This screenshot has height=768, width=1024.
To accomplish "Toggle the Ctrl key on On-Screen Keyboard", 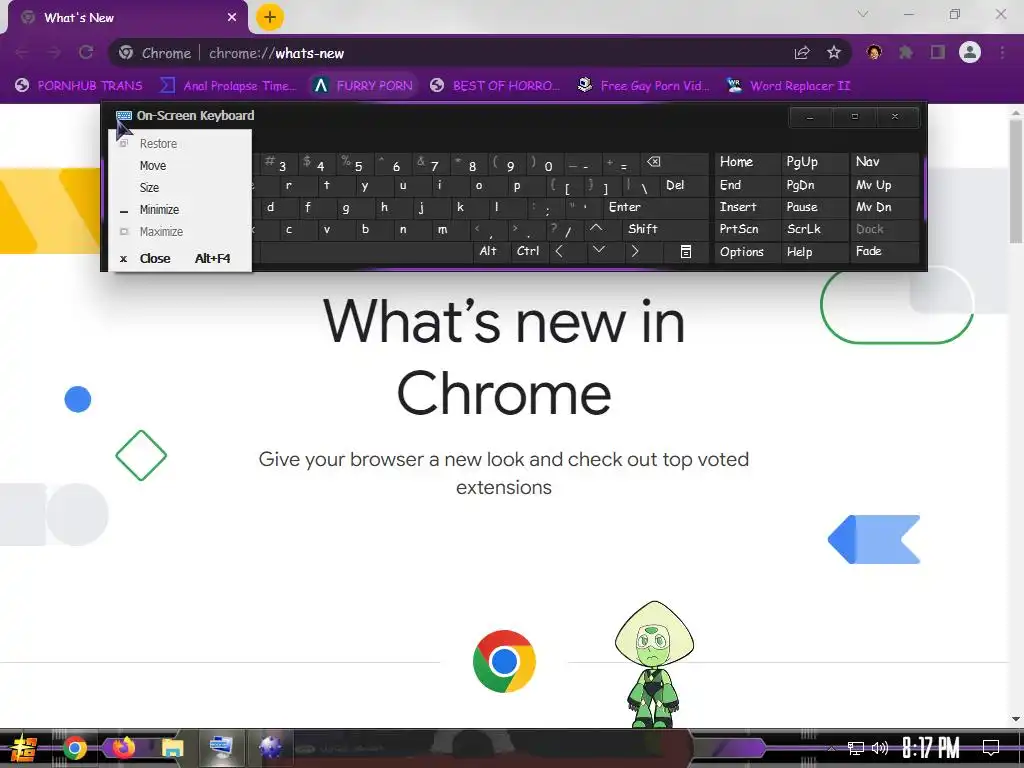I will click(x=528, y=251).
